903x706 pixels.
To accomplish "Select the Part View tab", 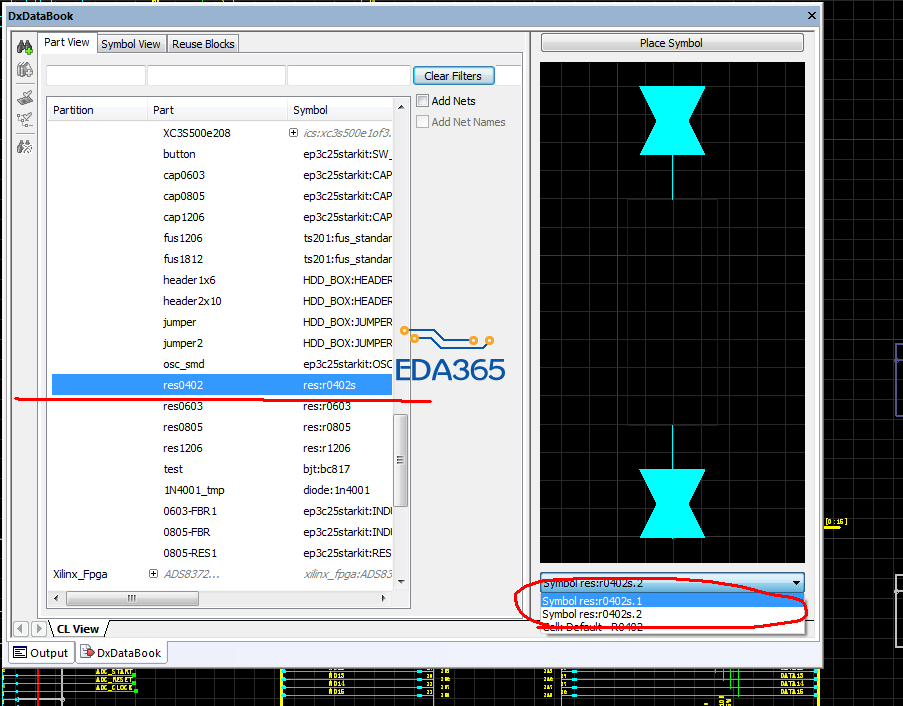I will [x=67, y=43].
